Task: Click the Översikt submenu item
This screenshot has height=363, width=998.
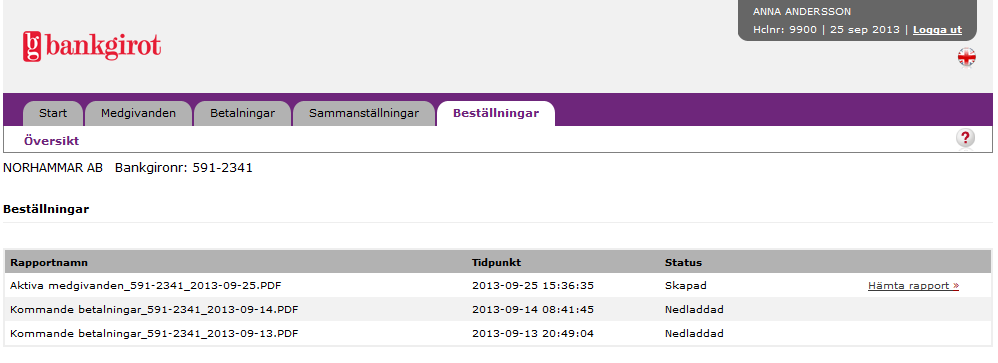Action: 52,141
